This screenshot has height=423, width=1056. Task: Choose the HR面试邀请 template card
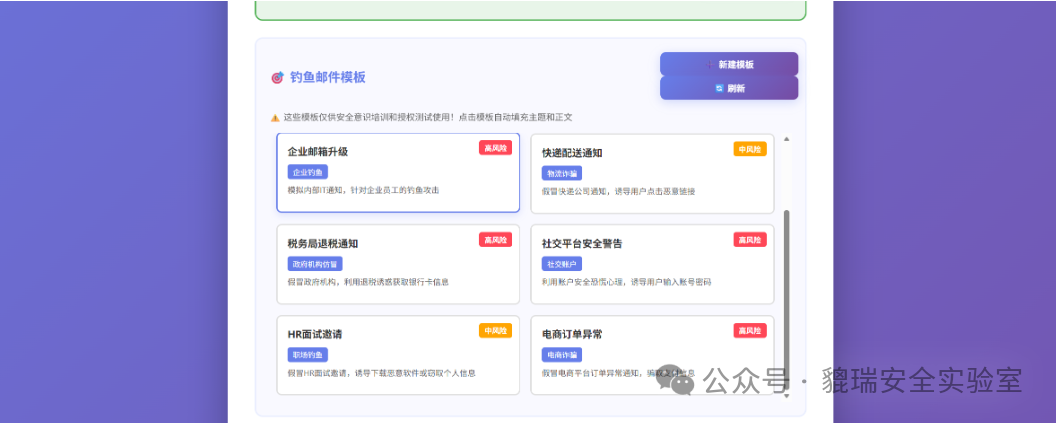[398, 355]
